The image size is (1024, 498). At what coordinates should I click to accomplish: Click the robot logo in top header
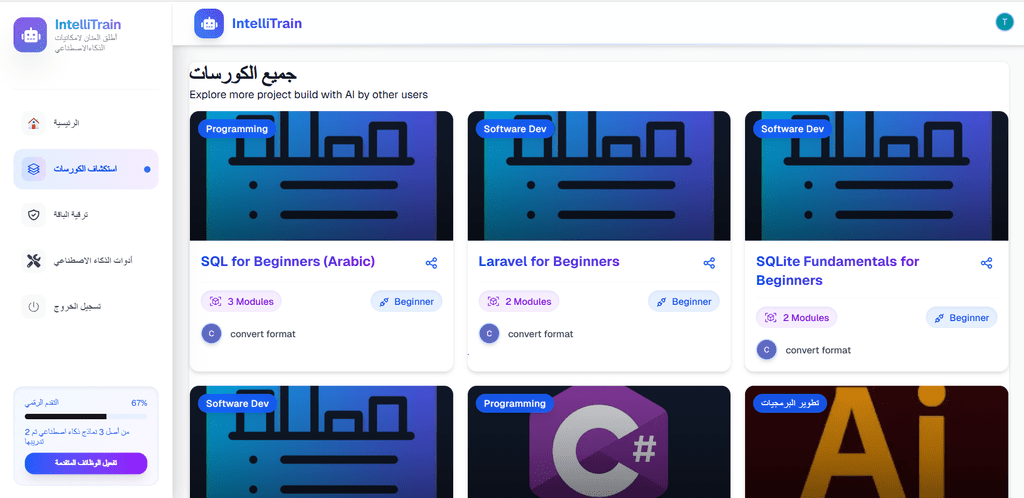[x=209, y=23]
